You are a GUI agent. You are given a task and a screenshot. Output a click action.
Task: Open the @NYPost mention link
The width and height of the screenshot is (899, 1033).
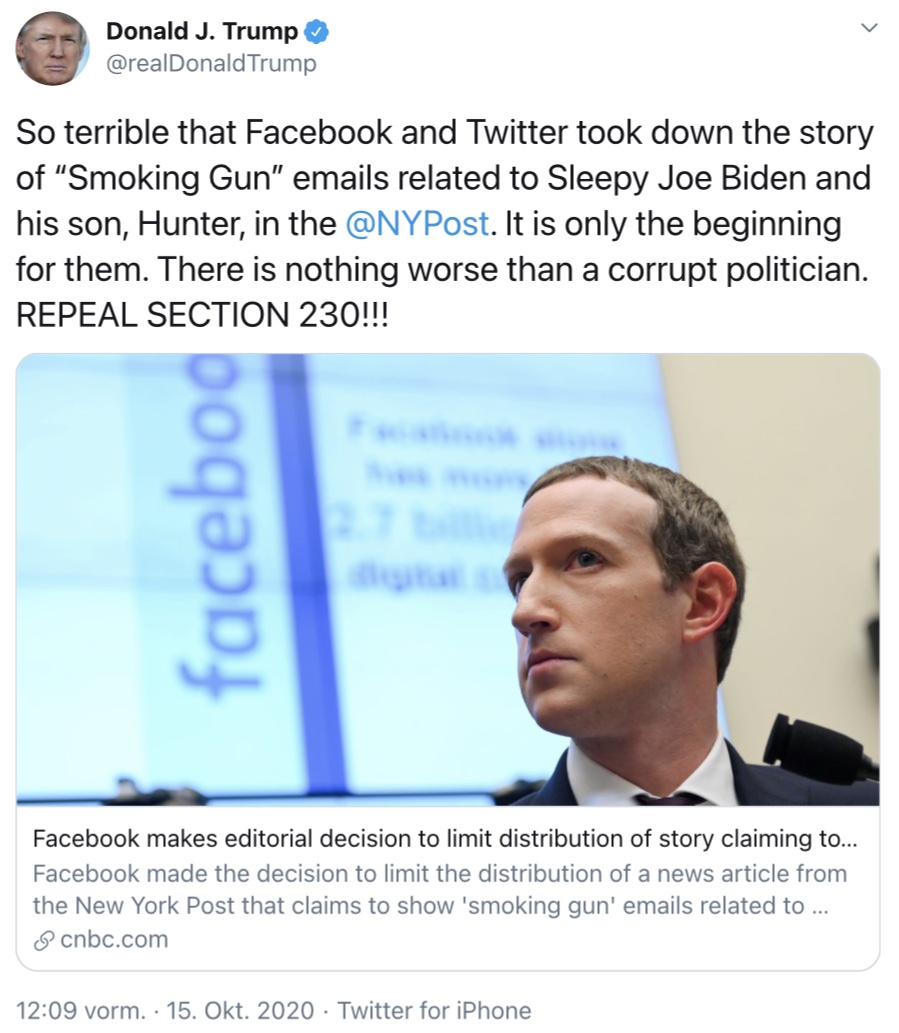pyautogui.click(x=417, y=224)
